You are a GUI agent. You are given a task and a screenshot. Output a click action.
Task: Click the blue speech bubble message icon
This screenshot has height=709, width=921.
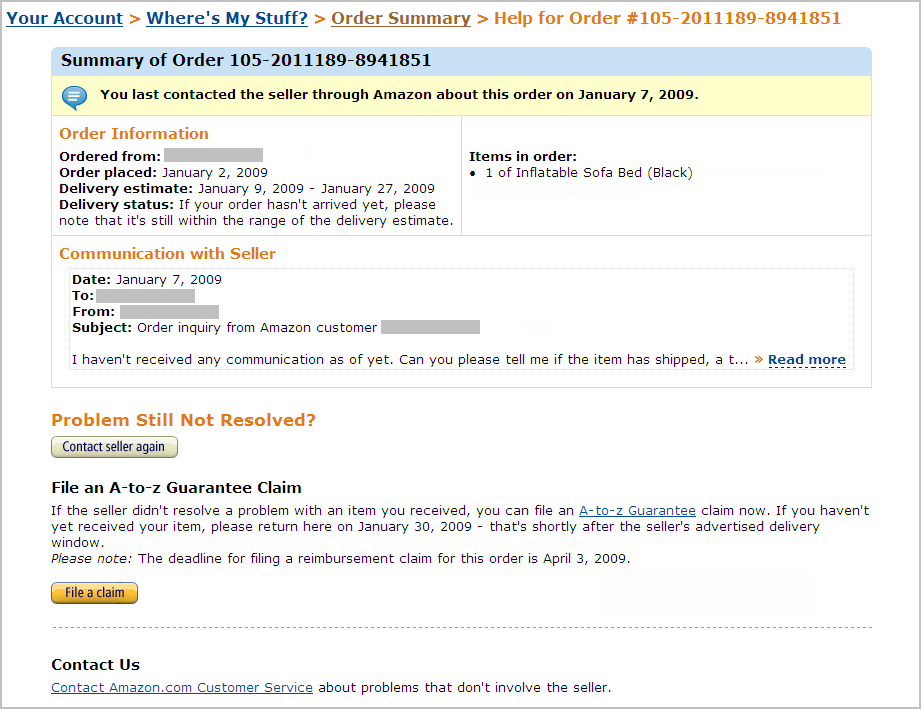(x=75, y=98)
